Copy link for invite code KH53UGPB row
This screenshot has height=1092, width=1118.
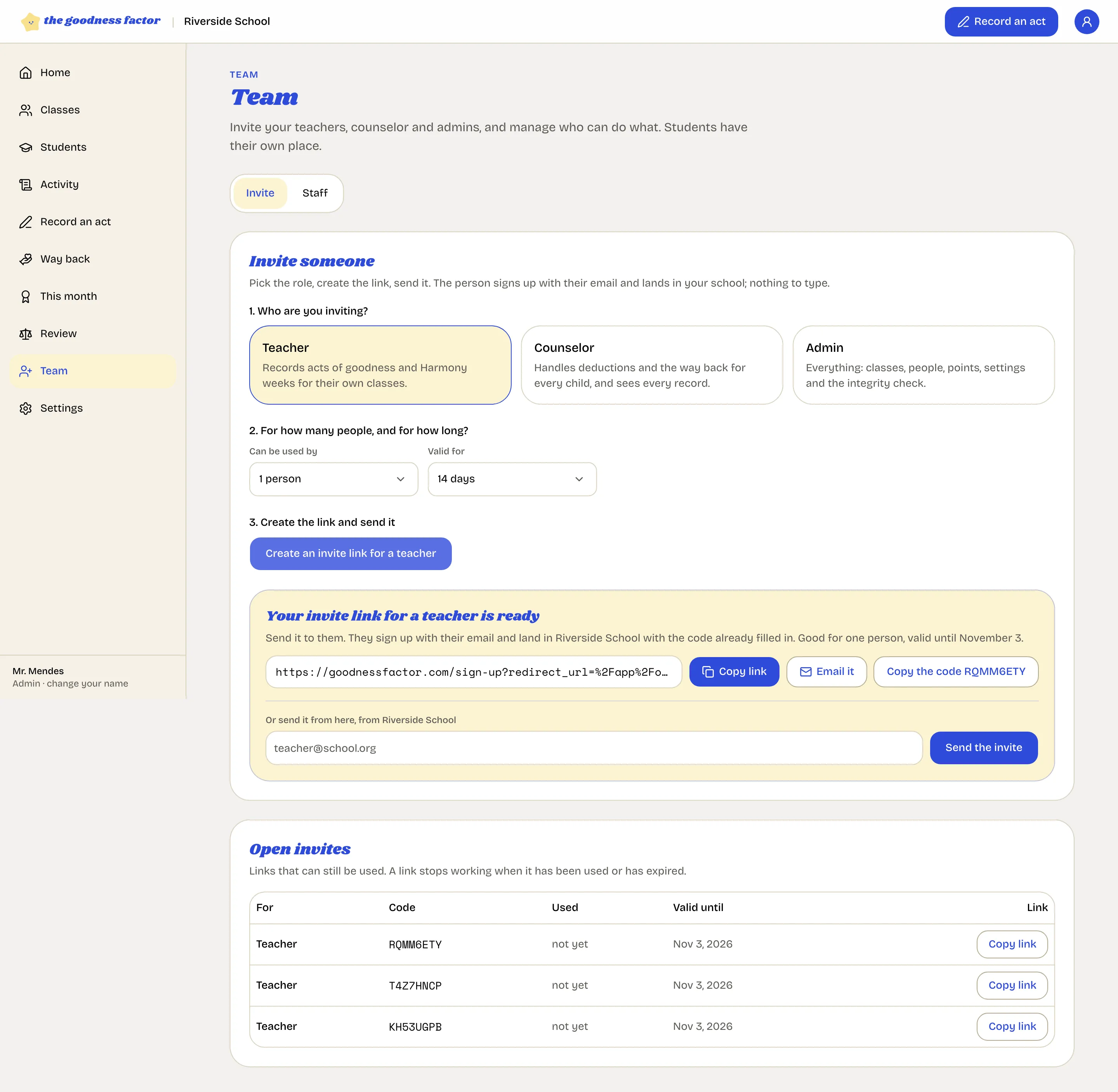(1012, 1027)
